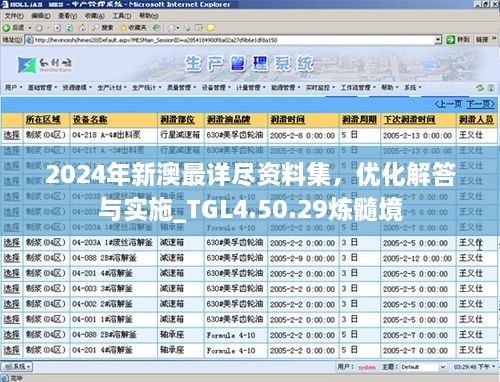Viewport: 500px width, 382px height.
Task: Click the green Go arrow next to address bar
Action: (451, 40)
